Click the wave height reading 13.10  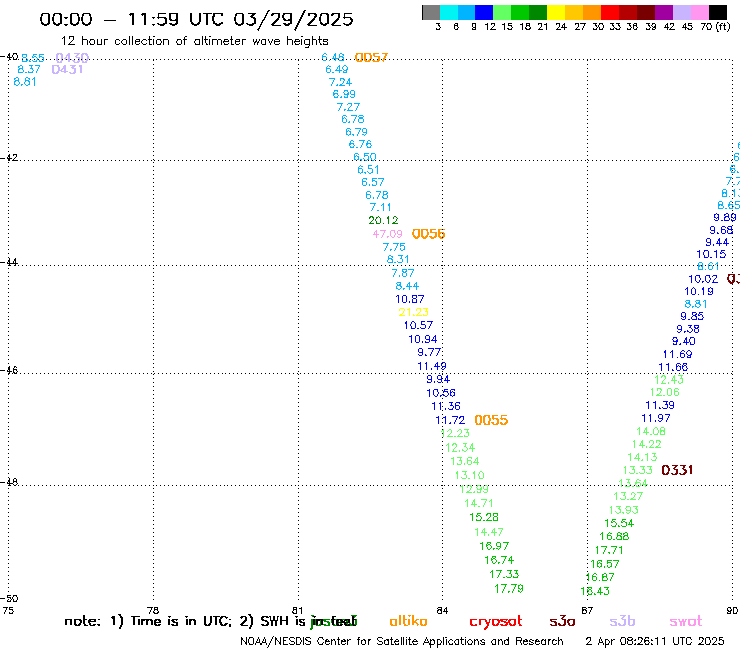click(470, 475)
